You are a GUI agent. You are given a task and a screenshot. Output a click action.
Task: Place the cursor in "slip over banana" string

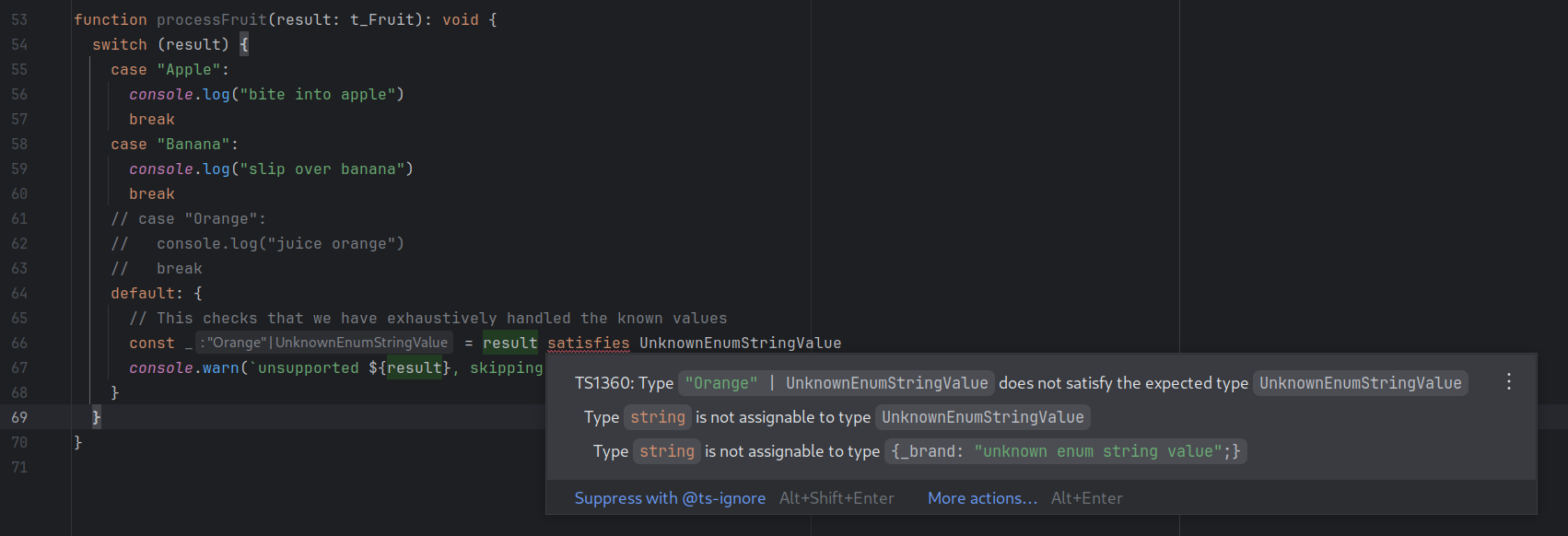pos(322,169)
